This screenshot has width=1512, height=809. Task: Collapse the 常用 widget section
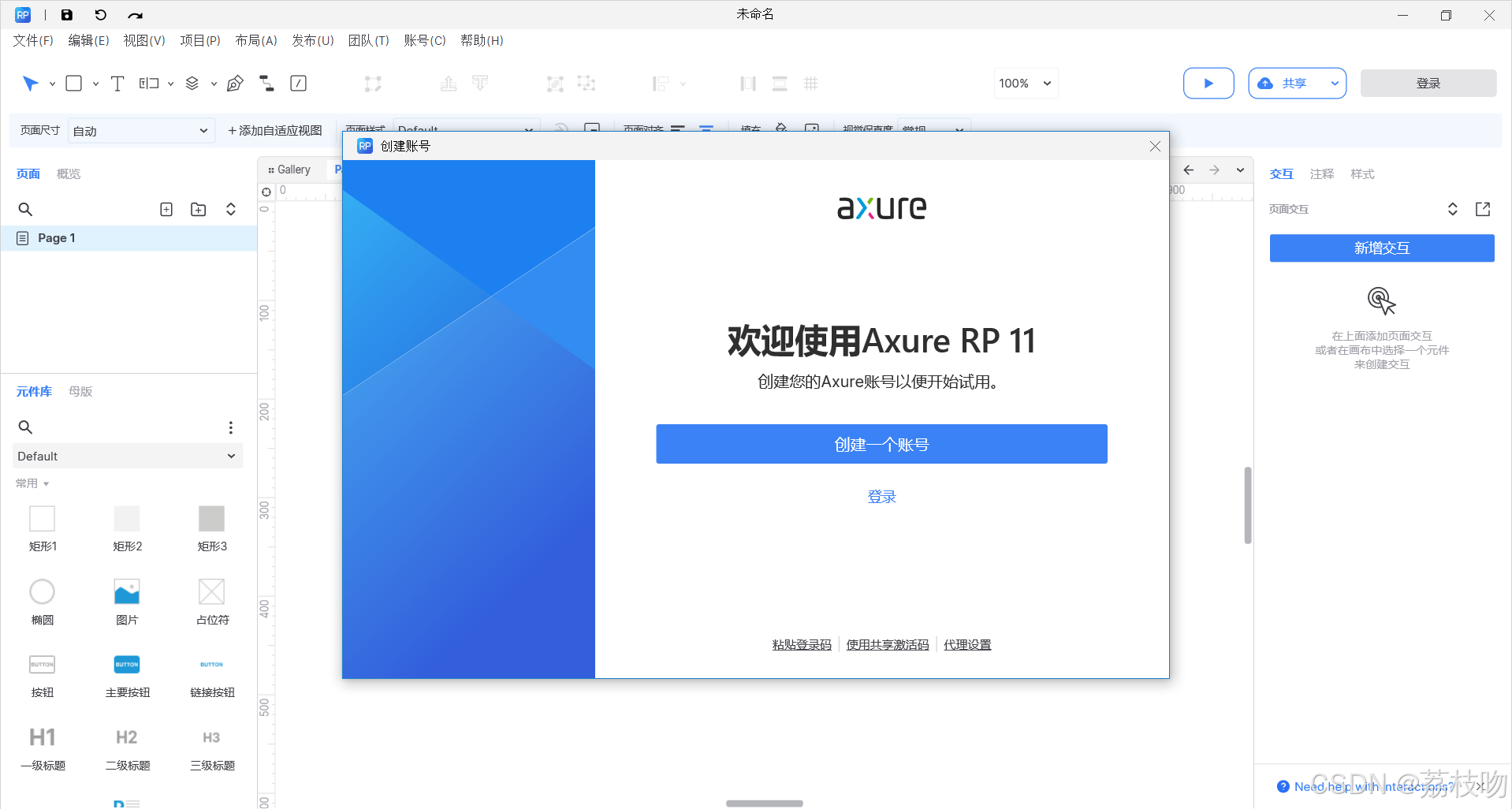pos(32,483)
